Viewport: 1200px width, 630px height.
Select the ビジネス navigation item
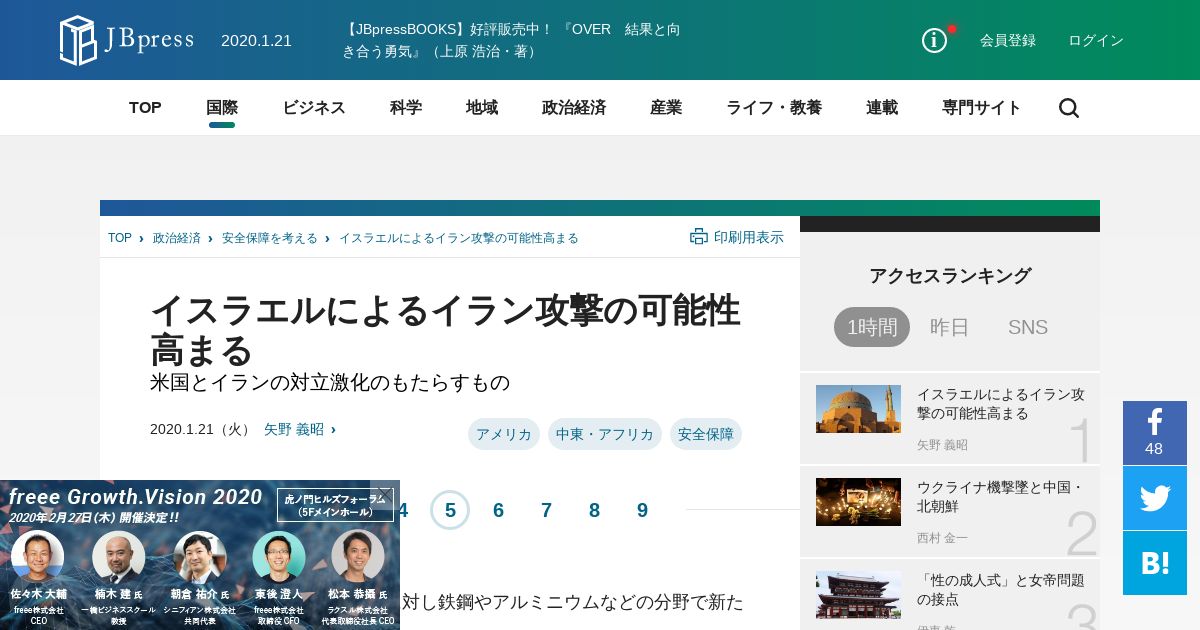tap(314, 108)
